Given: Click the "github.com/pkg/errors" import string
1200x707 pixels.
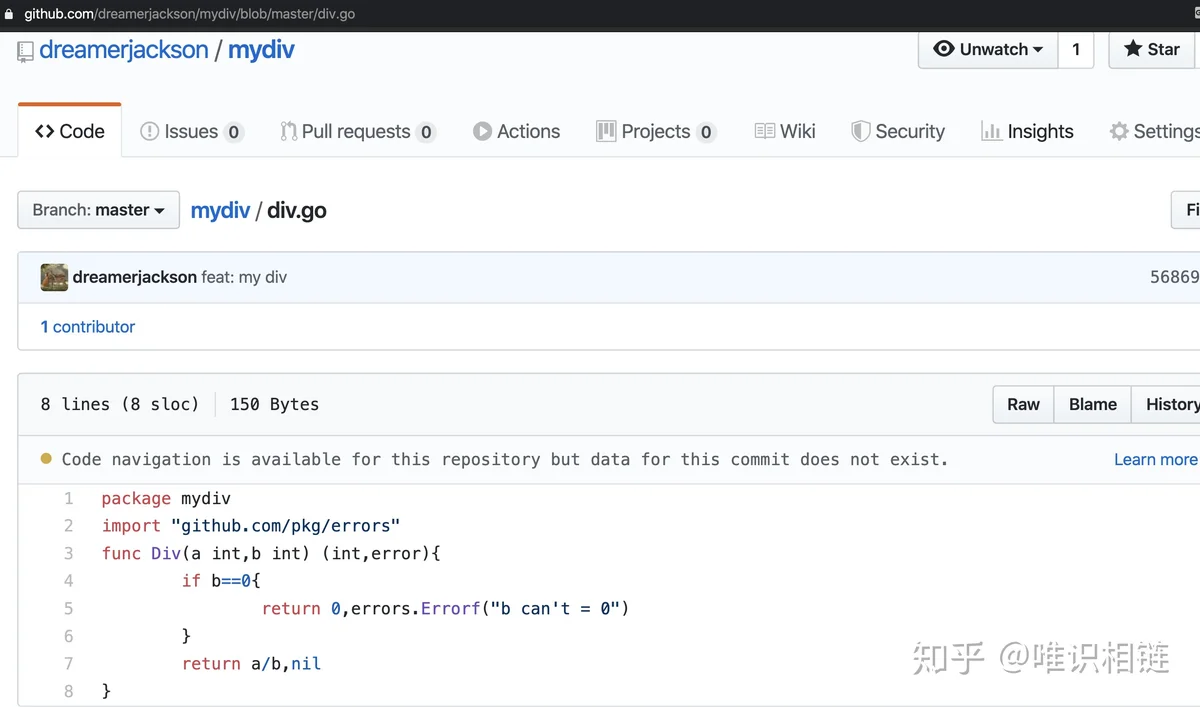Looking at the screenshot, I should 286,525.
